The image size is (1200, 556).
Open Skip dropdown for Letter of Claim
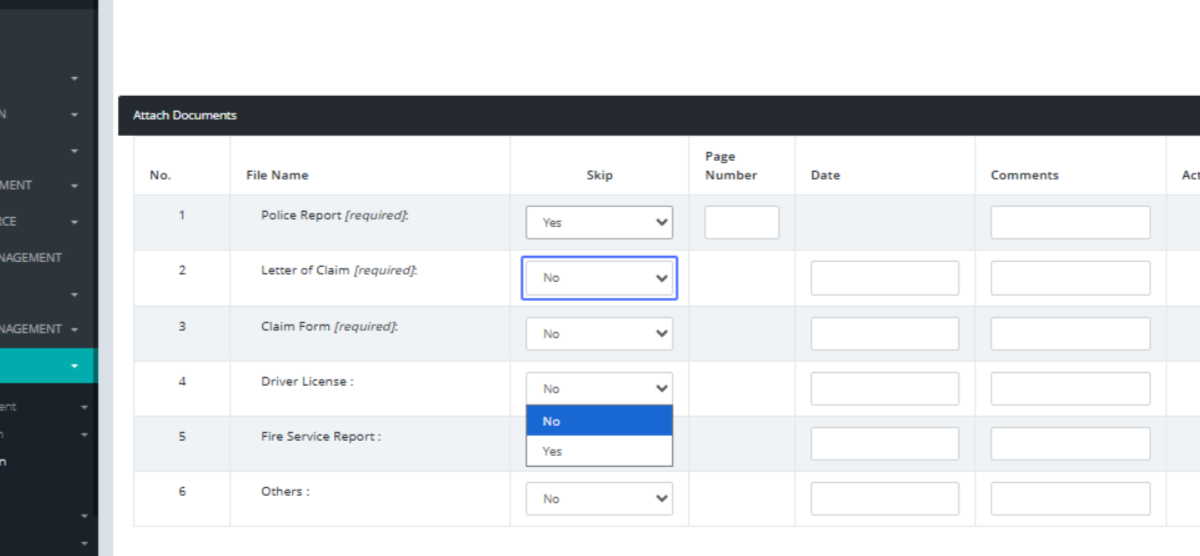[599, 278]
